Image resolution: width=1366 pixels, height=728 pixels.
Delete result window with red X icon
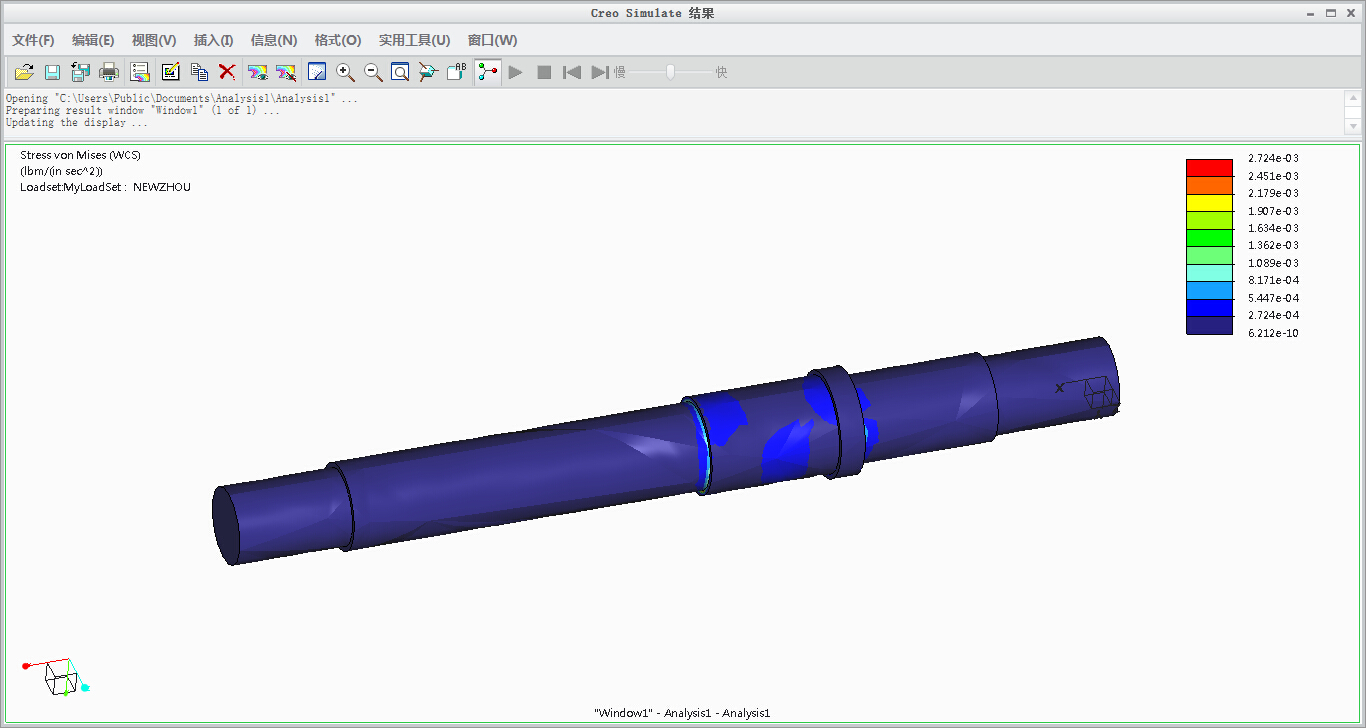click(227, 72)
